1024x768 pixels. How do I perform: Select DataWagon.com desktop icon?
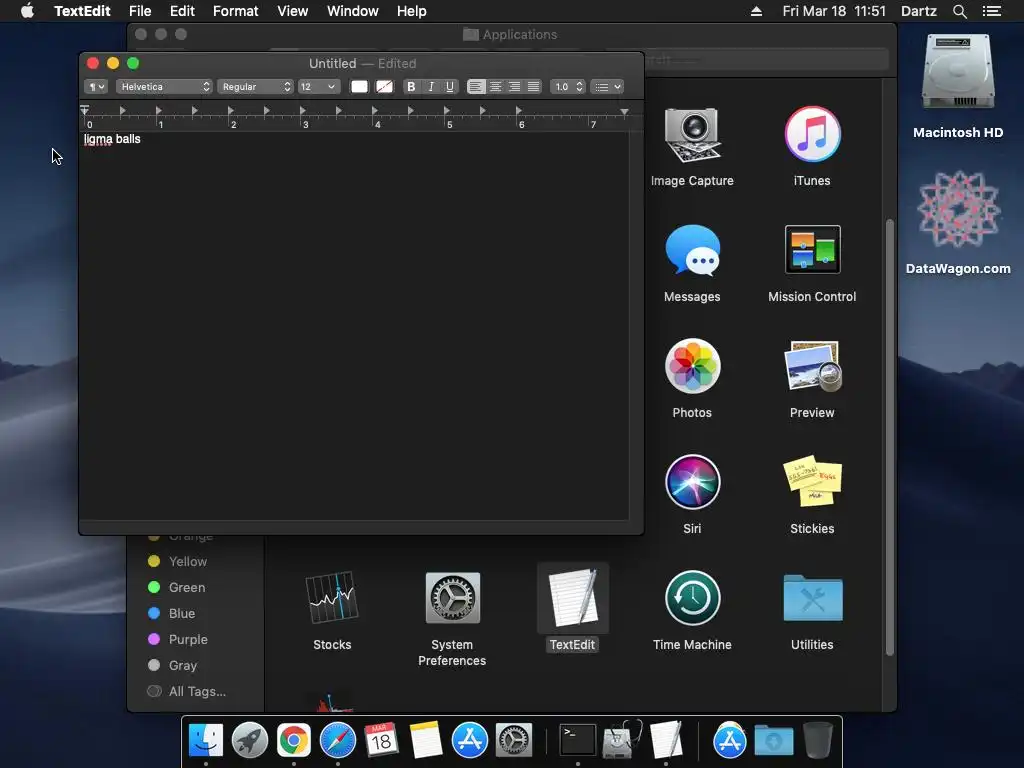point(958,223)
